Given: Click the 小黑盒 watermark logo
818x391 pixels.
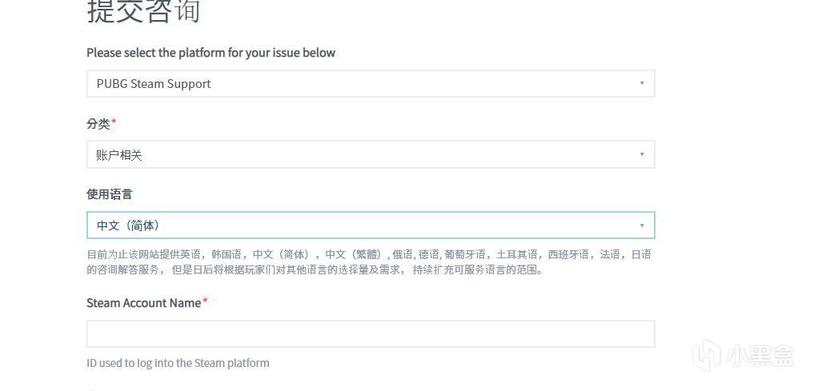Looking at the screenshot, I should click(x=706, y=356).
